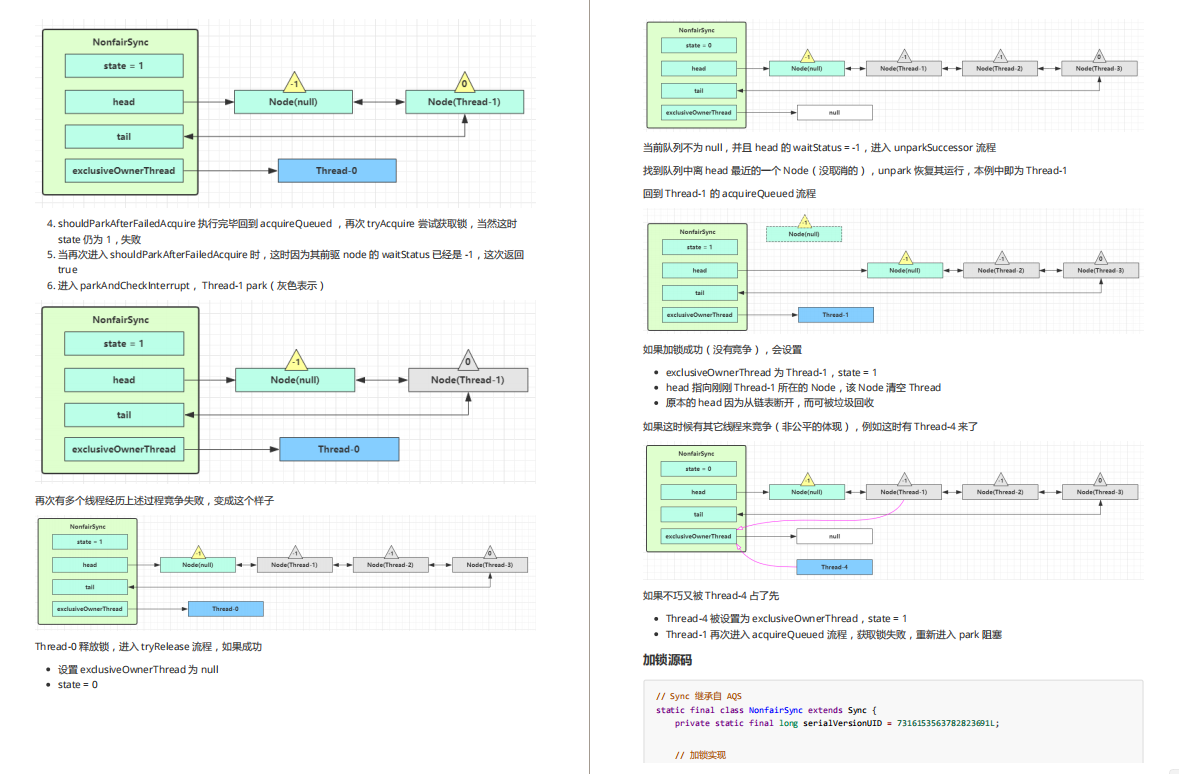Viewport: 1179px width, 774px height.
Task: Click the line 如果这时候有其它线程来竞争
Action: pos(810,426)
